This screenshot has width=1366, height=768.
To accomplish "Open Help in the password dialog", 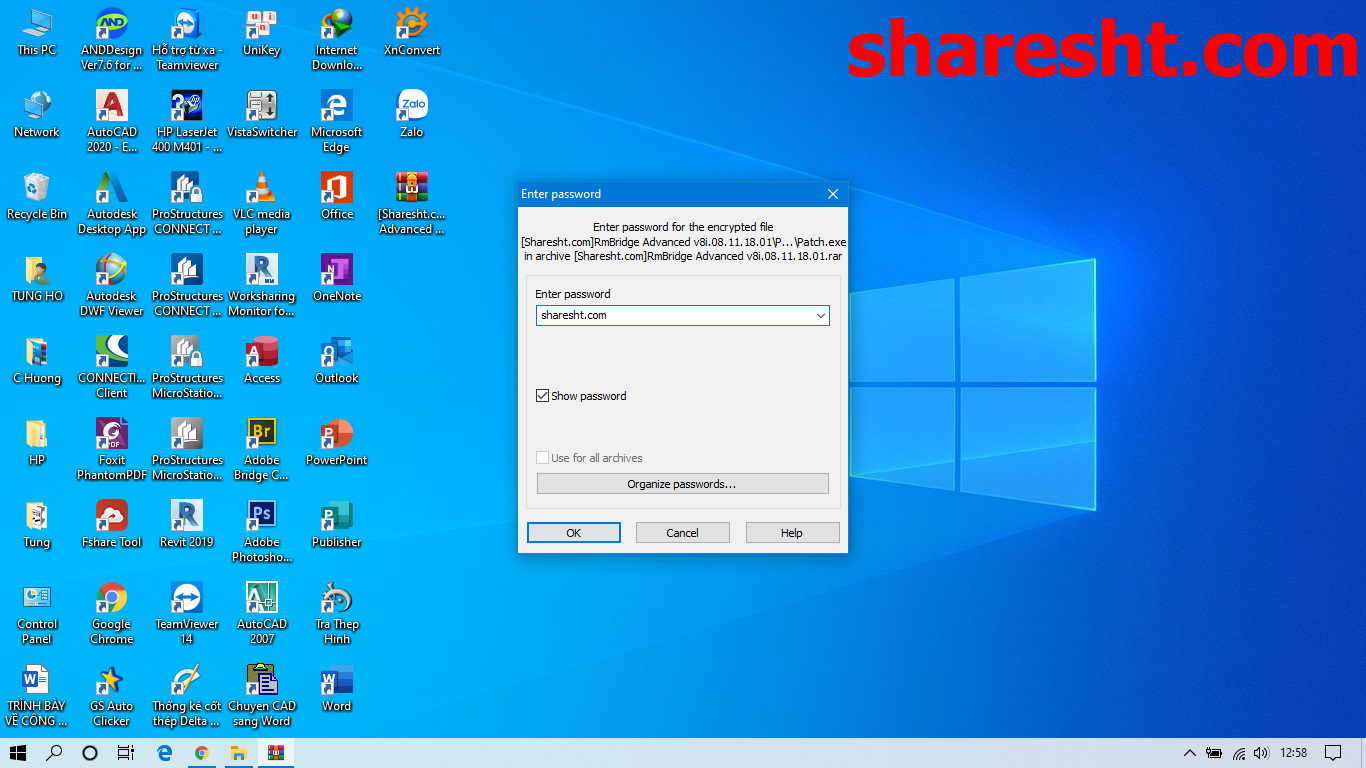I will tap(792, 533).
